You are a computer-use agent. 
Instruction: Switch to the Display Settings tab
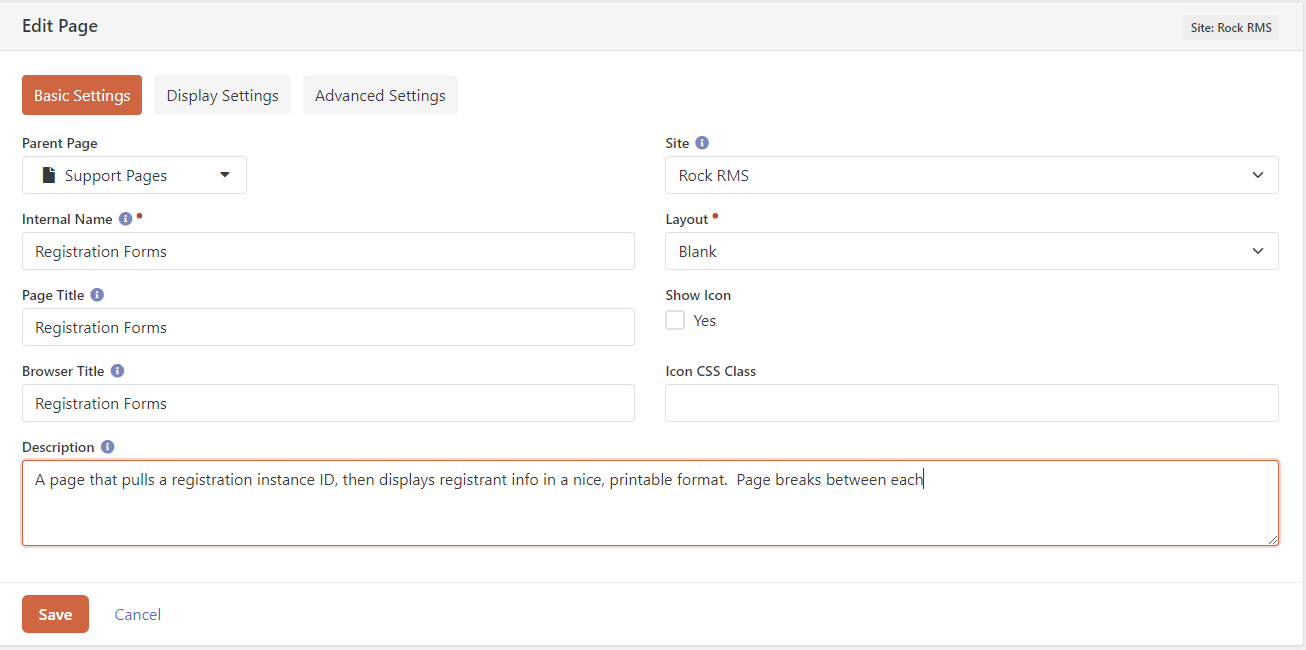tap(222, 95)
